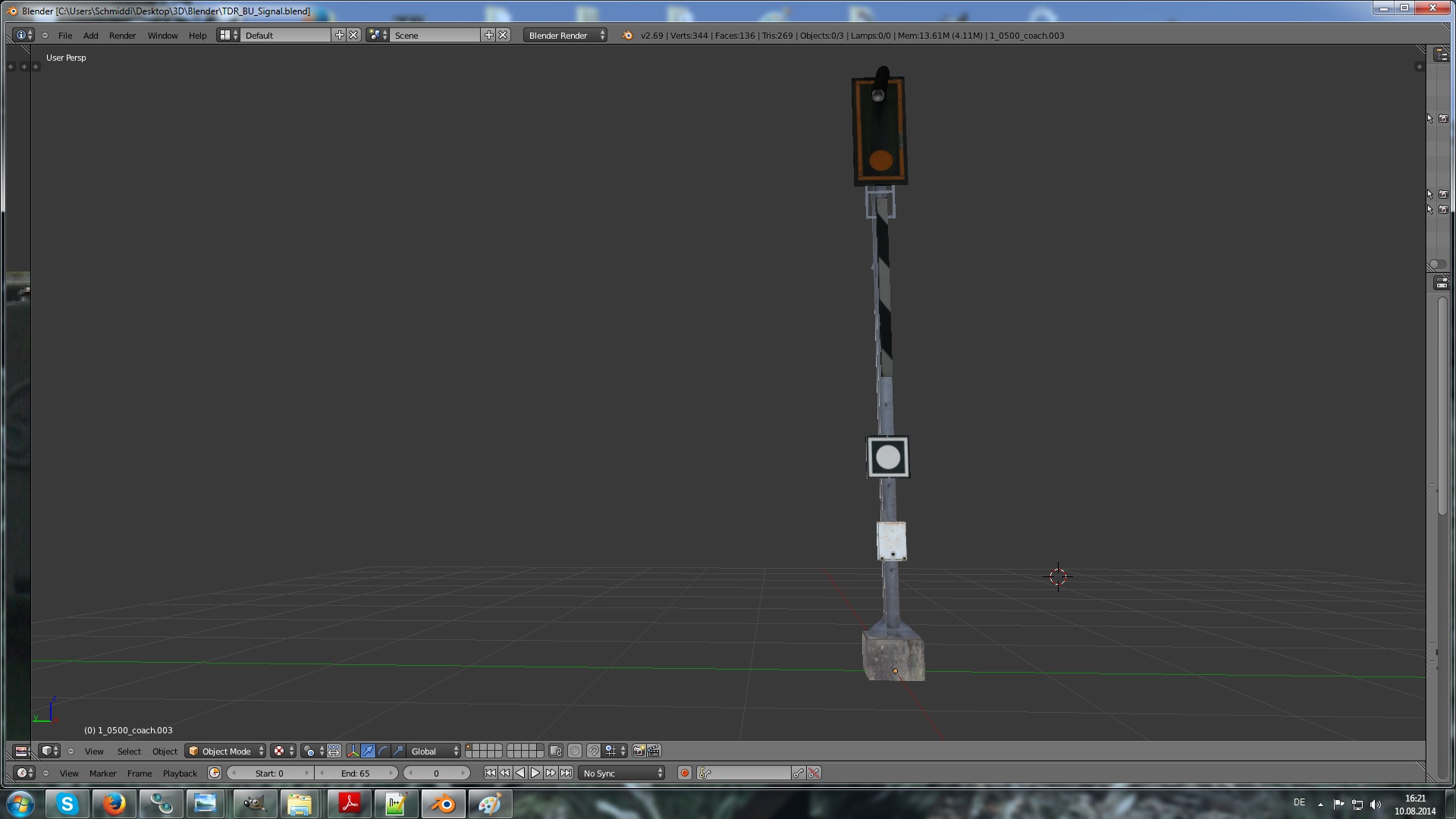Jump to the first frame button
The height and width of the screenshot is (819, 1456).
pyautogui.click(x=490, y=773)
